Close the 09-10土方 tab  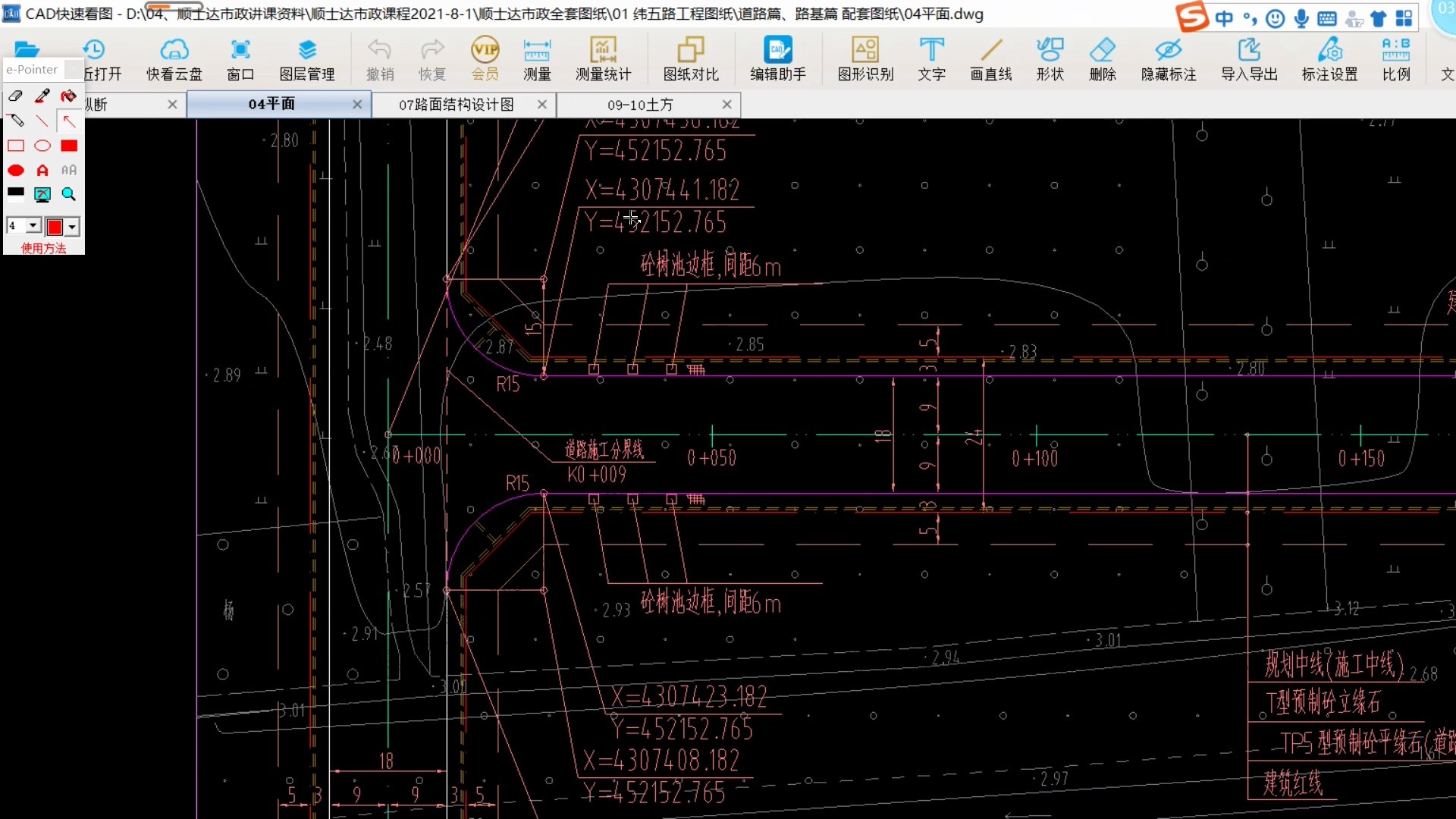coord(727,104)
